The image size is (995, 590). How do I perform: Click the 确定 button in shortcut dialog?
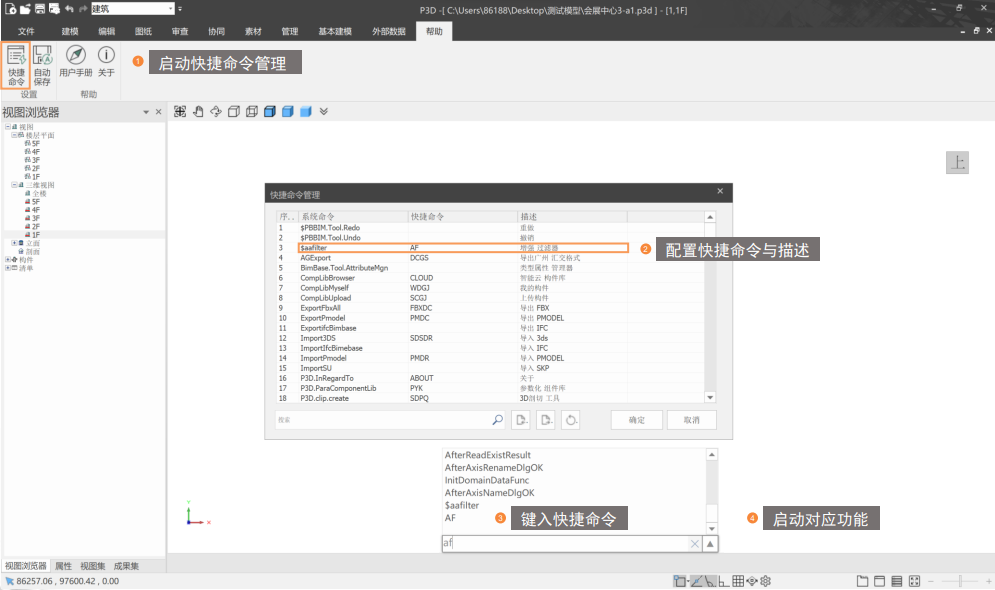(x=636, y=420)
